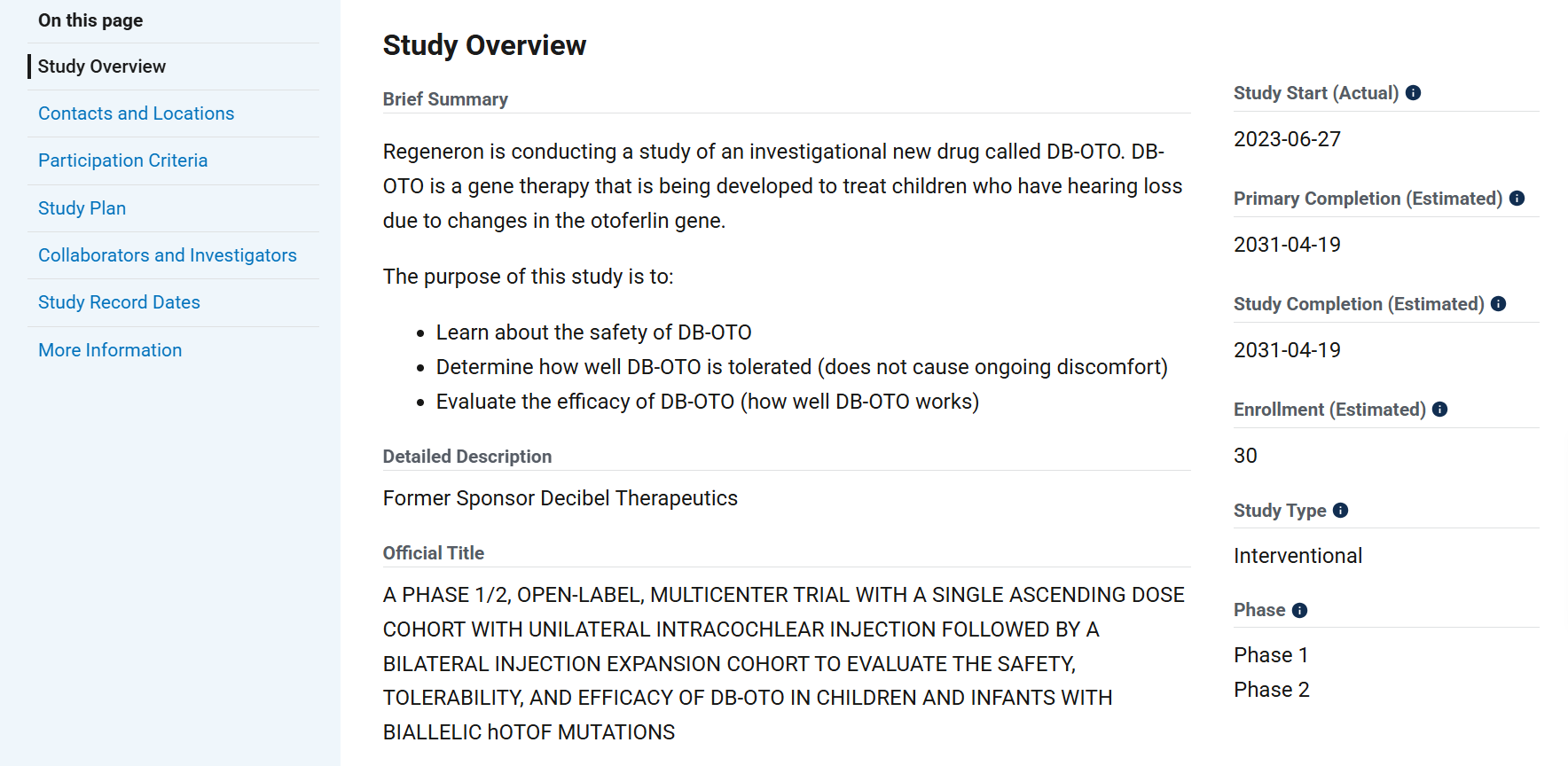Click the study start date 2023-06-27
This screenshot has height=766, width=1568.
click(x=1287, y=139)
